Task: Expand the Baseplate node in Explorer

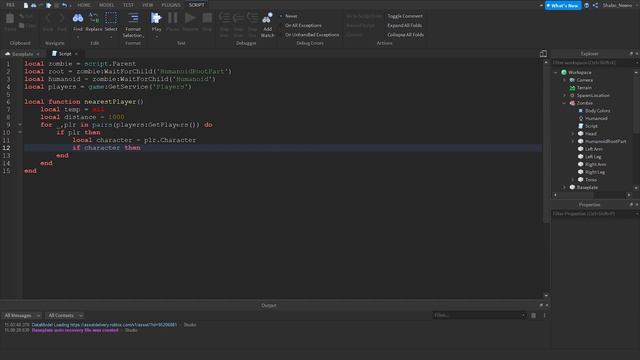Action: 564,187
